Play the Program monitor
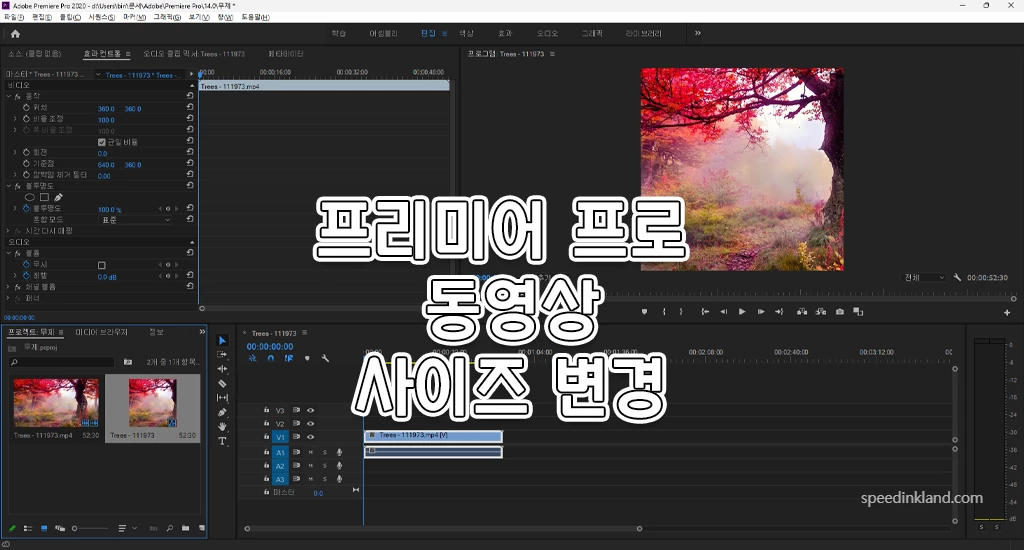Screen dimensions: 1024x550 [742, 312]
